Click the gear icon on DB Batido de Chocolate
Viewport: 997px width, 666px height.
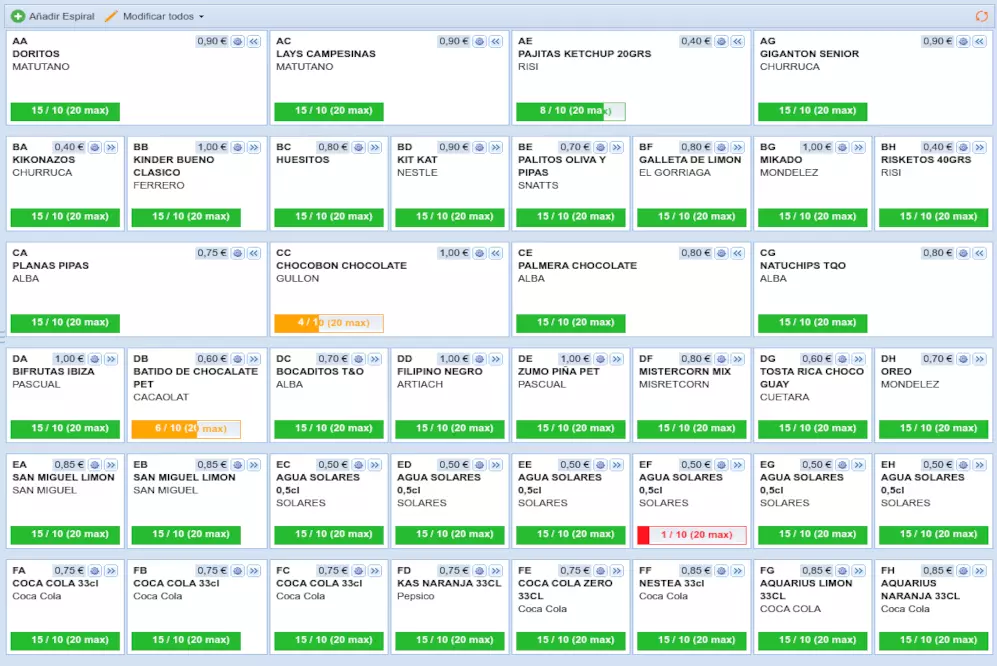tap(238, 360)
